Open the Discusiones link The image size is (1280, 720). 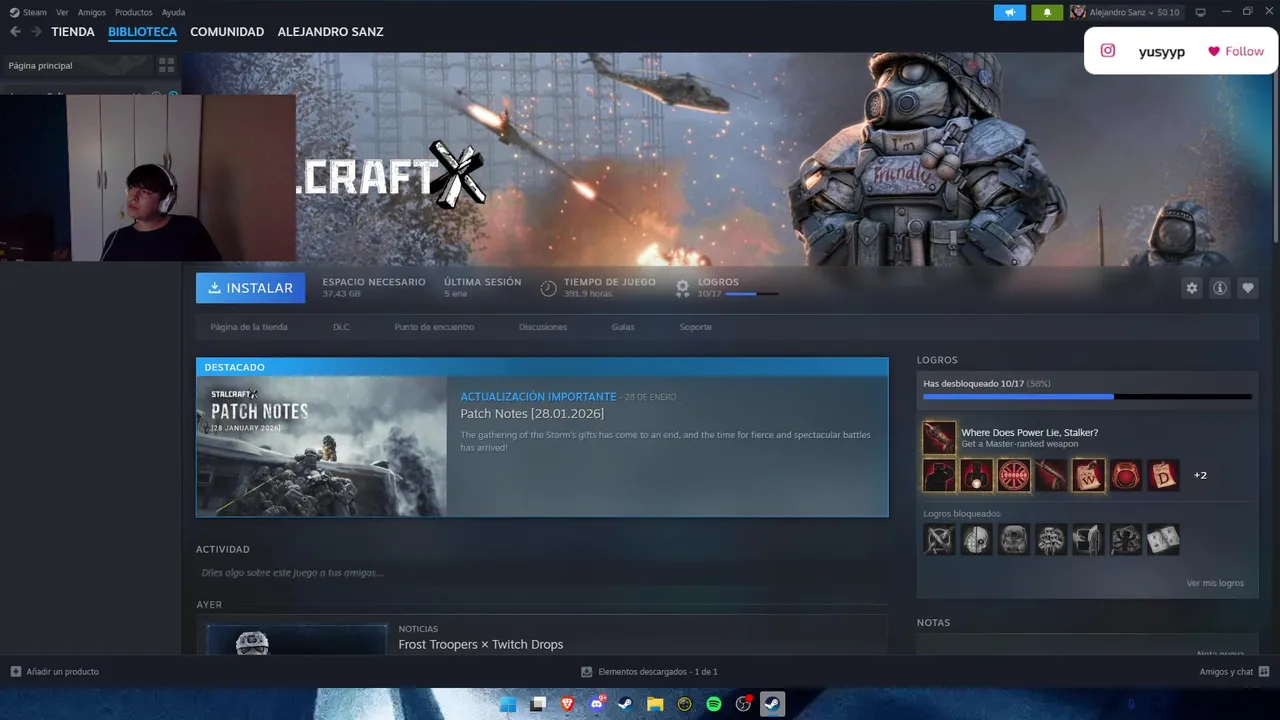[543, 327]
